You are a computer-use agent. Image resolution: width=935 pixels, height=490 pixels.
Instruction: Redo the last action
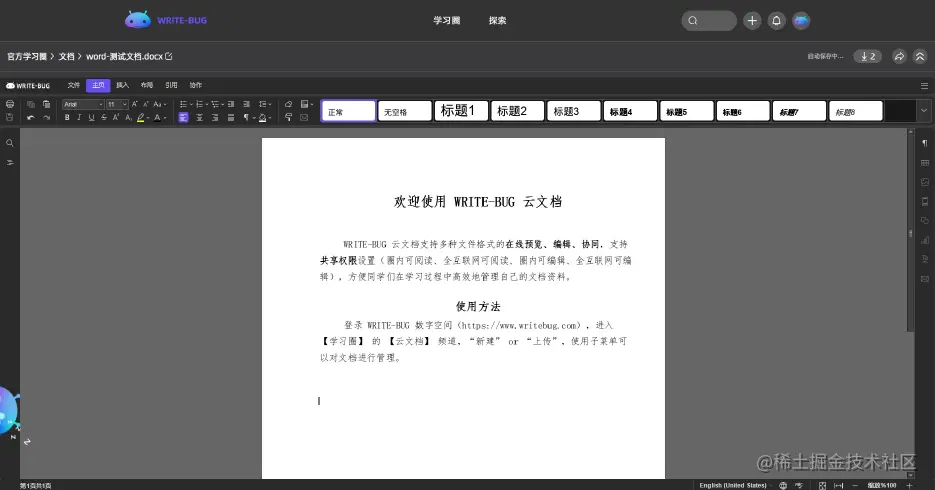[x=46, y=117]
